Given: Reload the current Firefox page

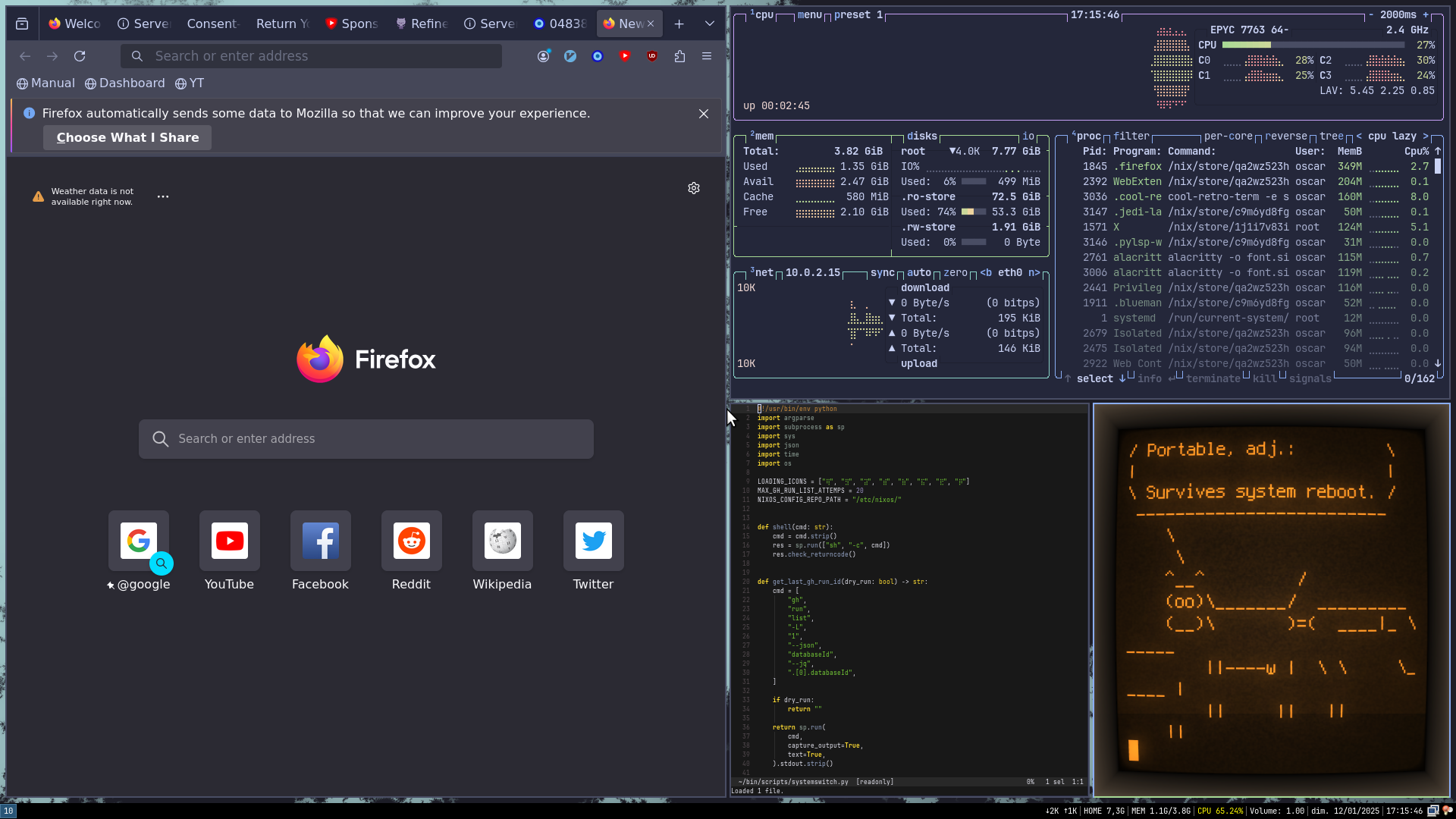Looking at the screenshot, I should pos(80,56).
